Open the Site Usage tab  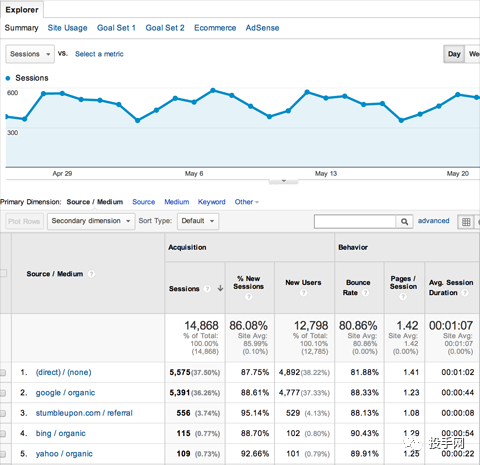(67, 28)
